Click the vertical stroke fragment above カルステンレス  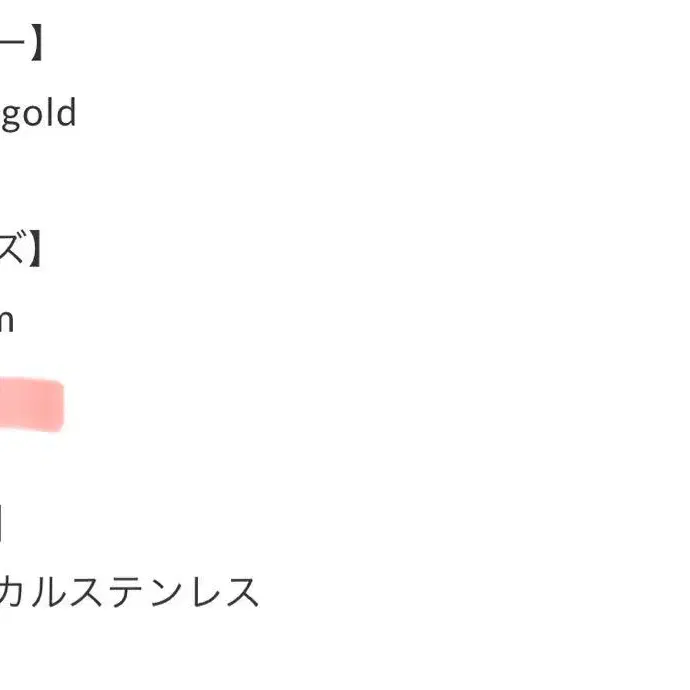(1, 523)
